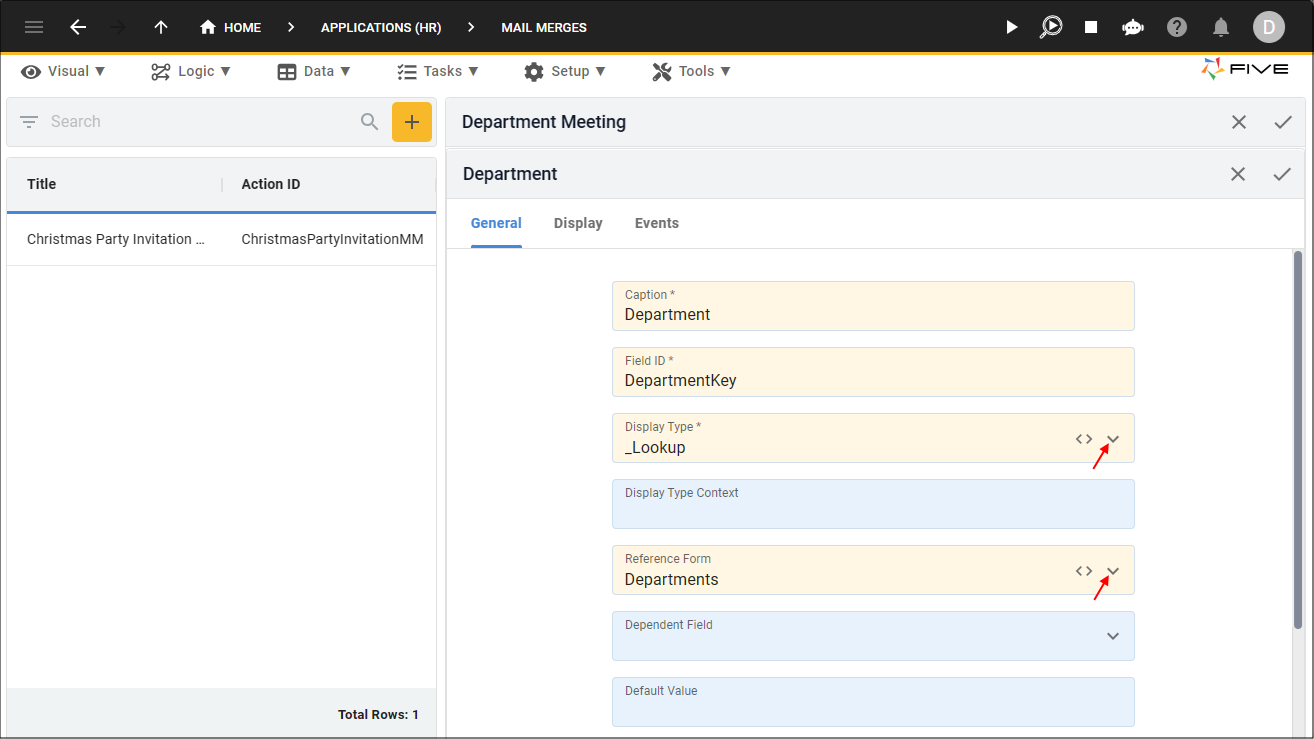Select the Christmas Party Invitation row
The width and height of the screenshot is (1314, 739).
tap(221, 239)
